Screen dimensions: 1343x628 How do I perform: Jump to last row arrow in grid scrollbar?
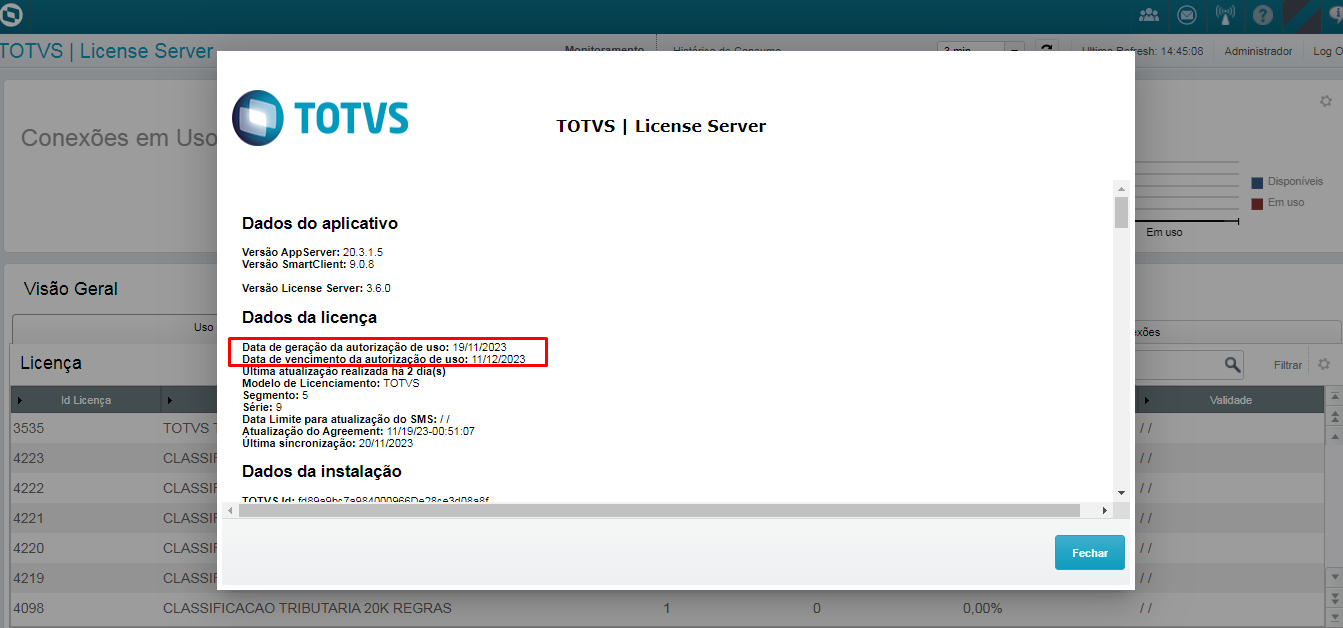[1333, 618]
